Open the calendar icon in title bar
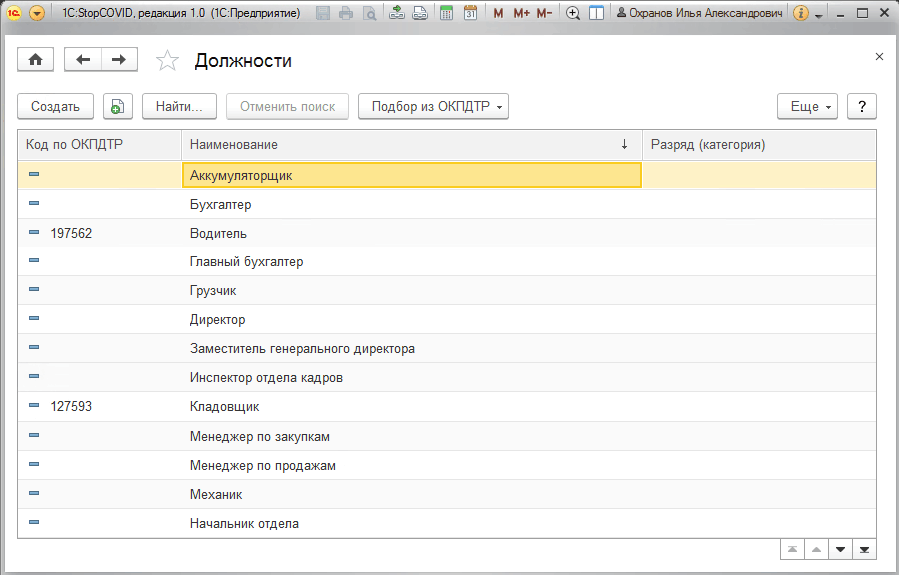This screenshot has width=899, height=575. point(470,13)
